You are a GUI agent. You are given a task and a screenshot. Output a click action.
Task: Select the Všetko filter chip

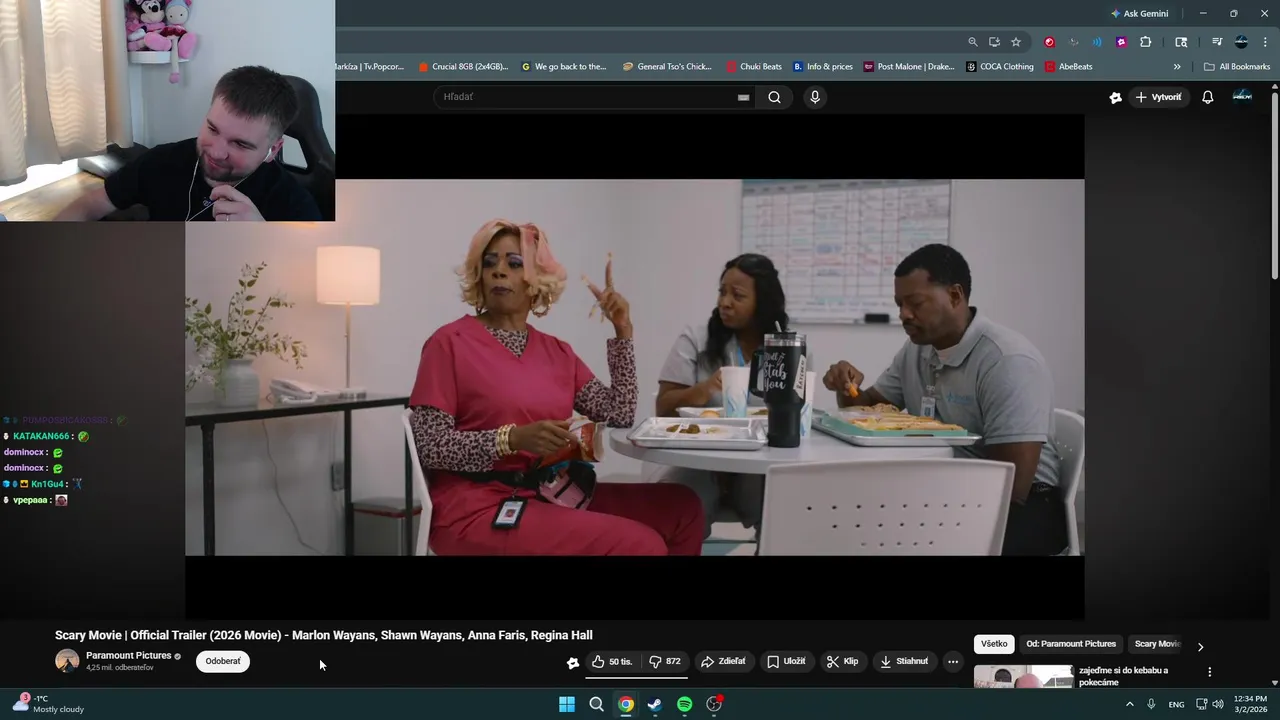tap(994, 644)
